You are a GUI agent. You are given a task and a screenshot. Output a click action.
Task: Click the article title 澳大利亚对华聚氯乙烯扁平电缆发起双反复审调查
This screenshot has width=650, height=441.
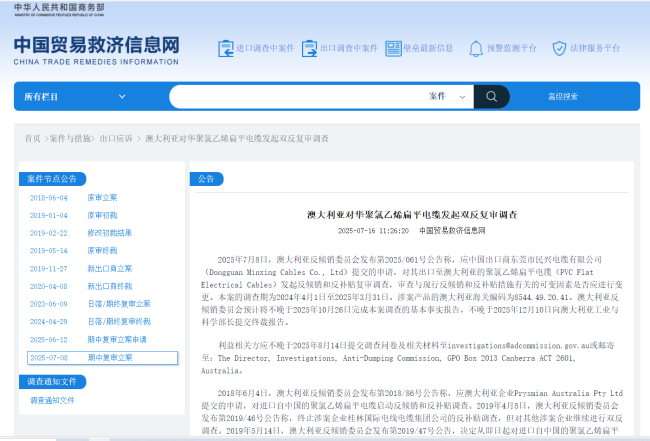(412, 215)
